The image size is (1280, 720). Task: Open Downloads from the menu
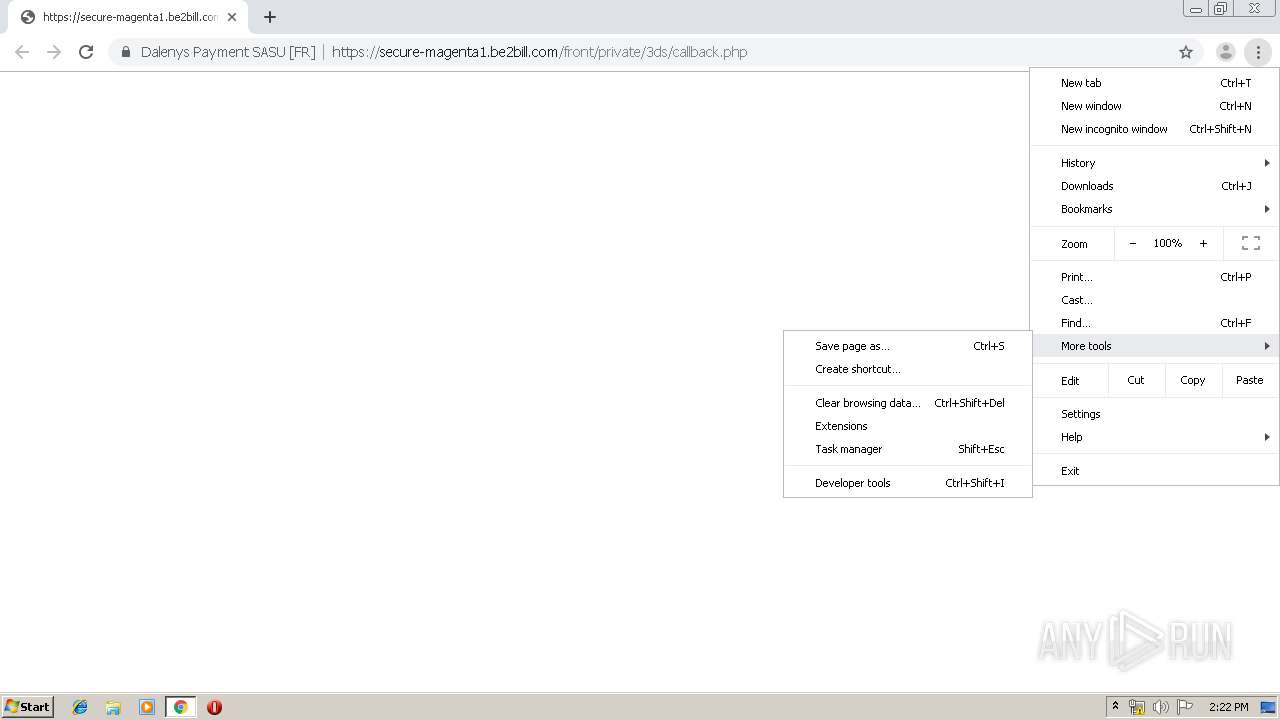point(1155,186)
